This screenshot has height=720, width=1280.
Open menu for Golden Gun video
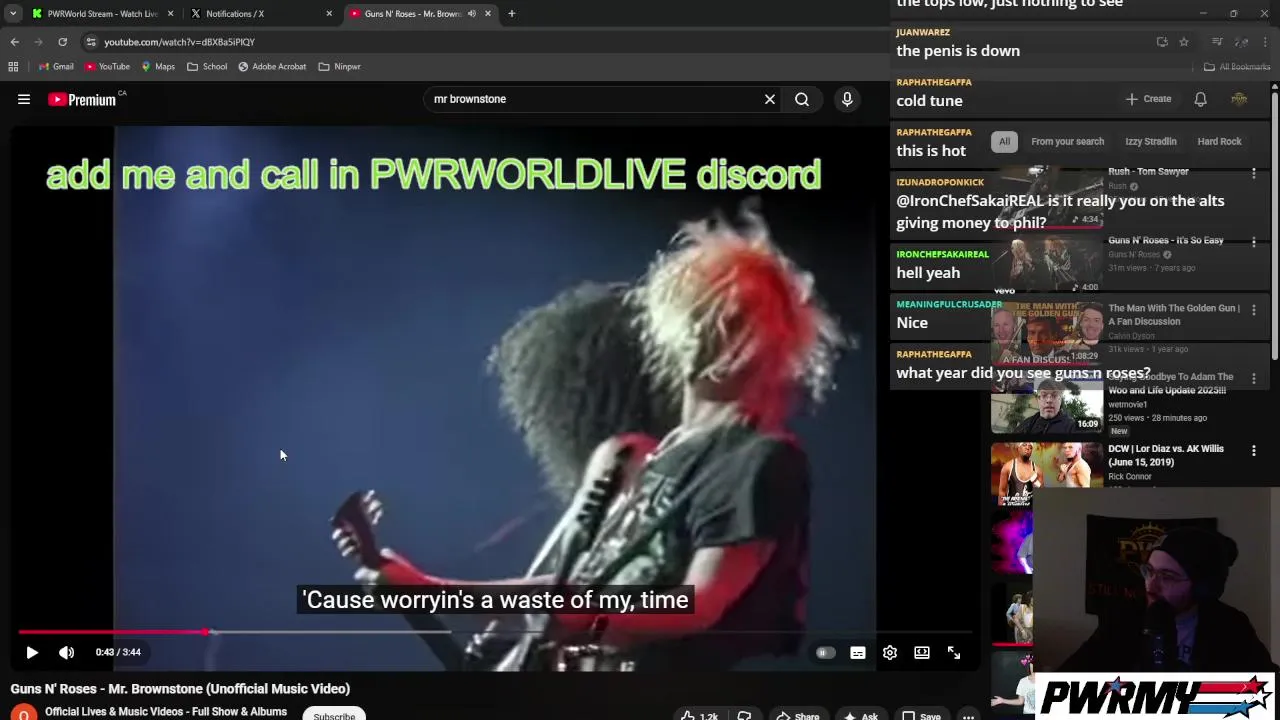coord(1254,311)
